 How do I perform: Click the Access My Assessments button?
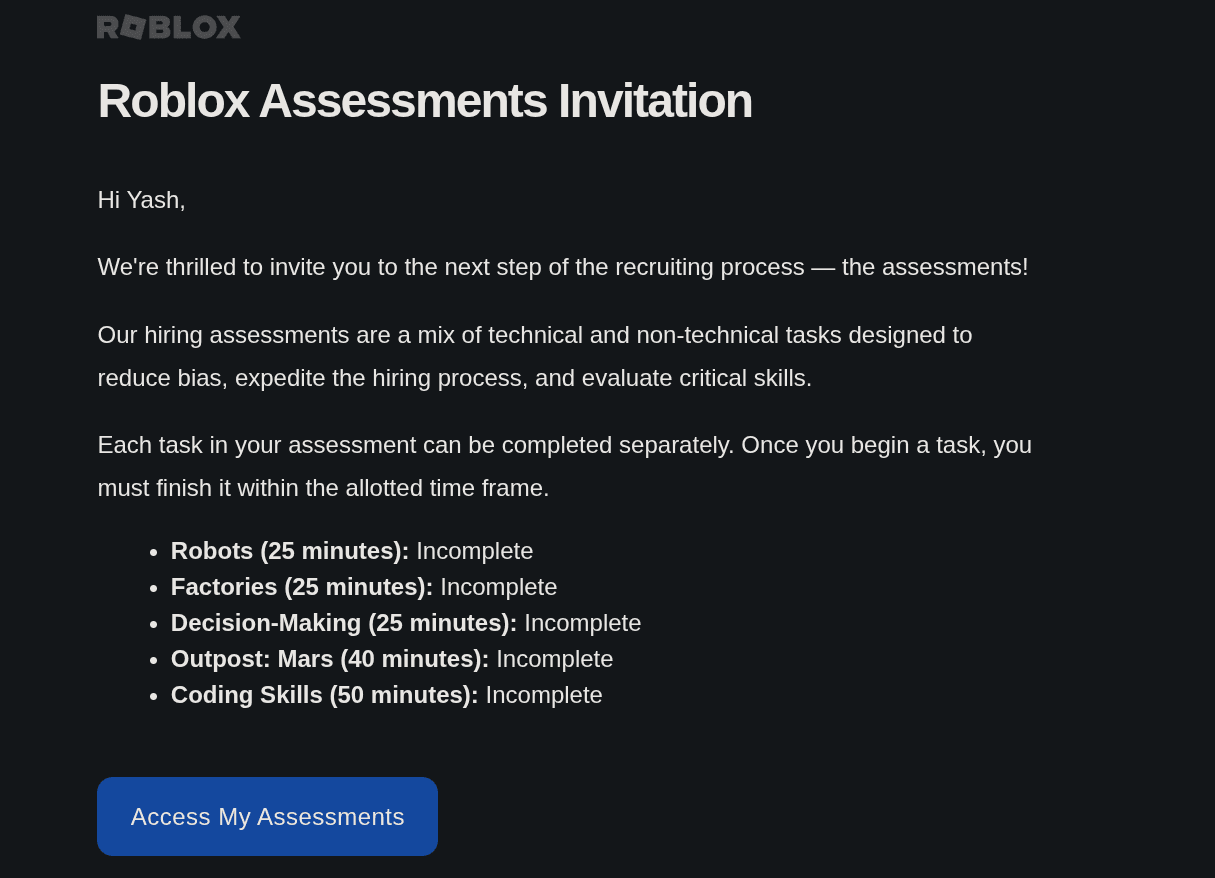point(267,816)
